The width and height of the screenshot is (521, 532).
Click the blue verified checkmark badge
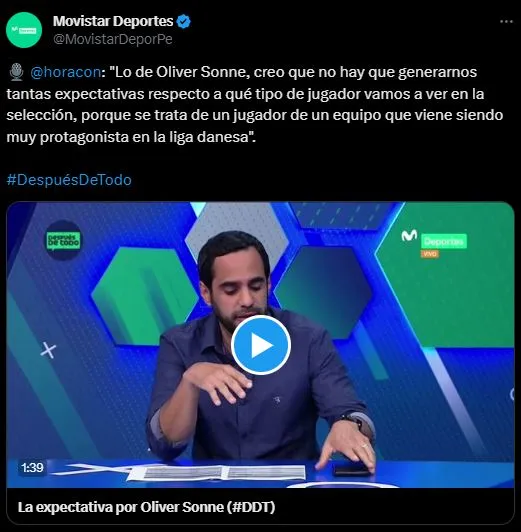[184, 21]
